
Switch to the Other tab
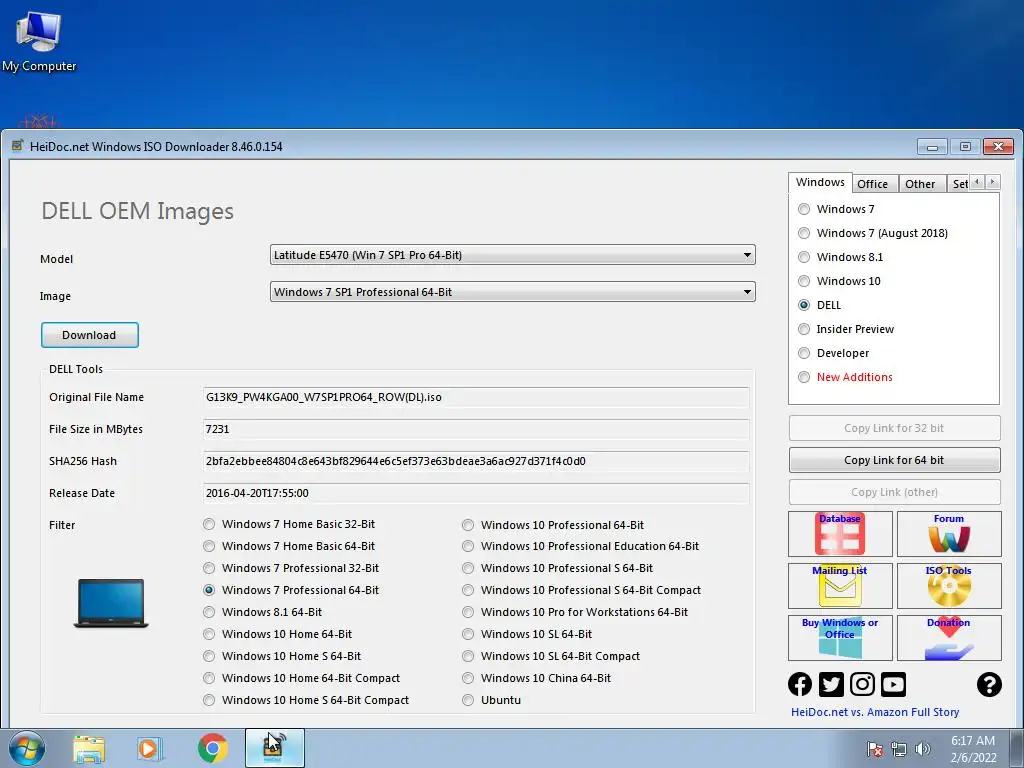(920, 184)
